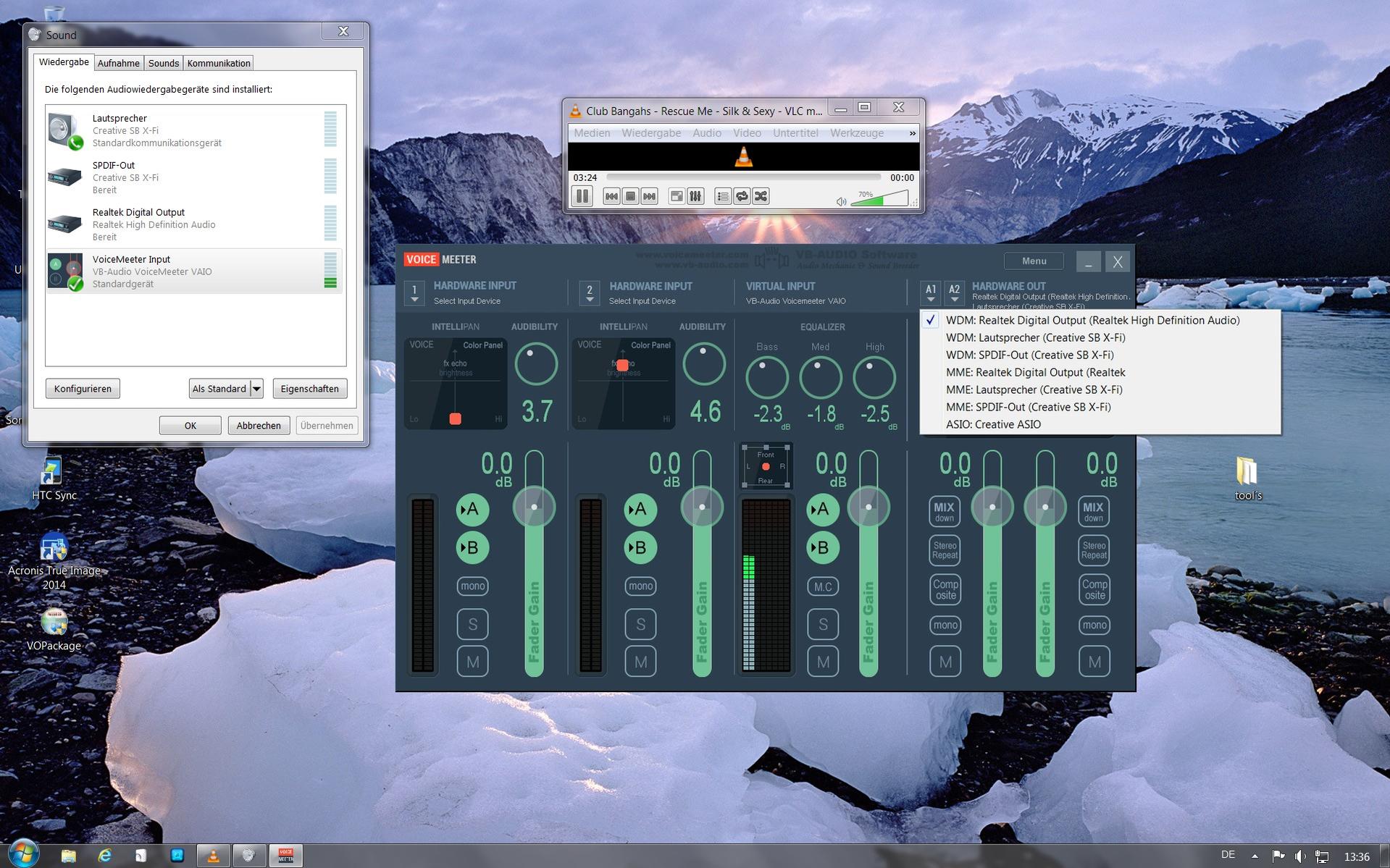1390x868 pixels.
Task: Toggle bus A on Hardware Input 1
Action: tap(472, 510)
